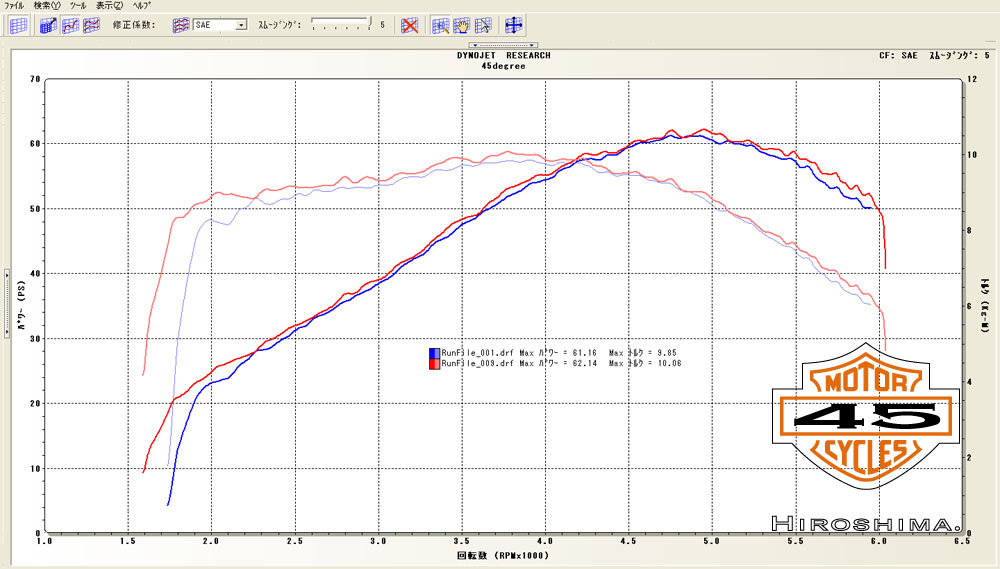Click the red X delete graph icon
Viewport: 1000px width, 569px height.
pos(409,25)
